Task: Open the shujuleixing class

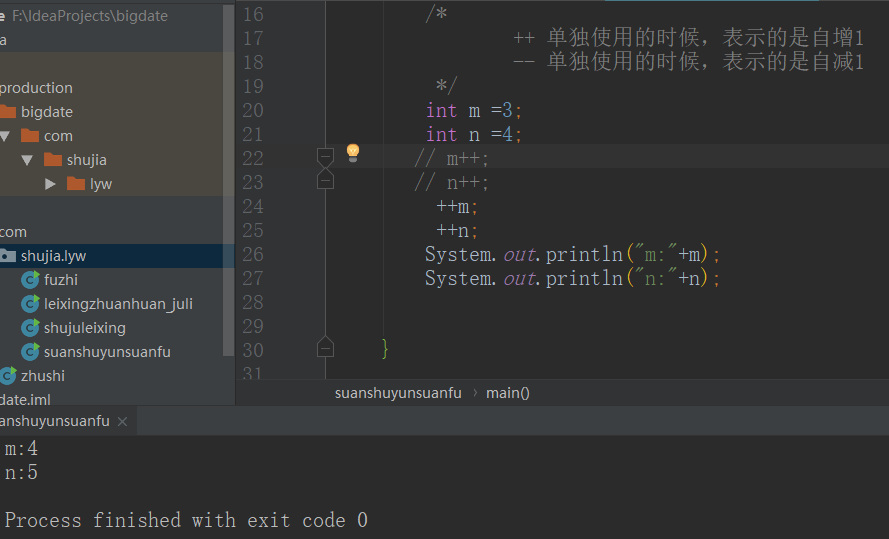Action: [85, 328]
